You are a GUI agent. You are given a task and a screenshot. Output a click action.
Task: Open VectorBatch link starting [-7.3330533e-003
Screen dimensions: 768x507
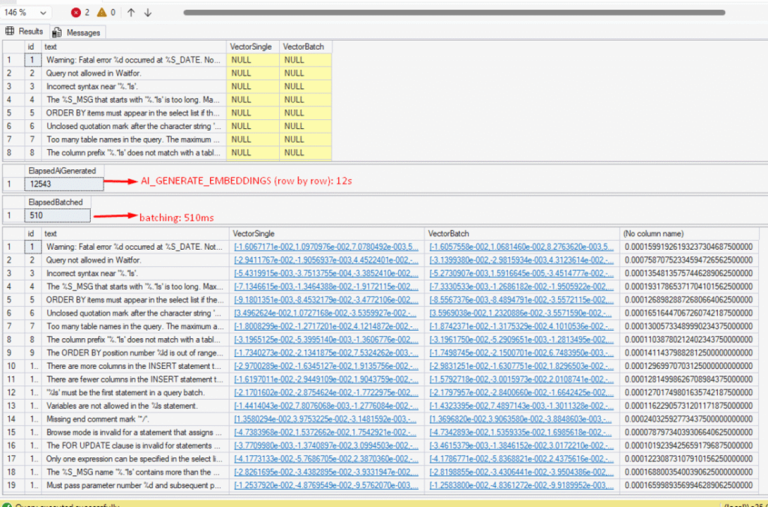click(522, 287)
